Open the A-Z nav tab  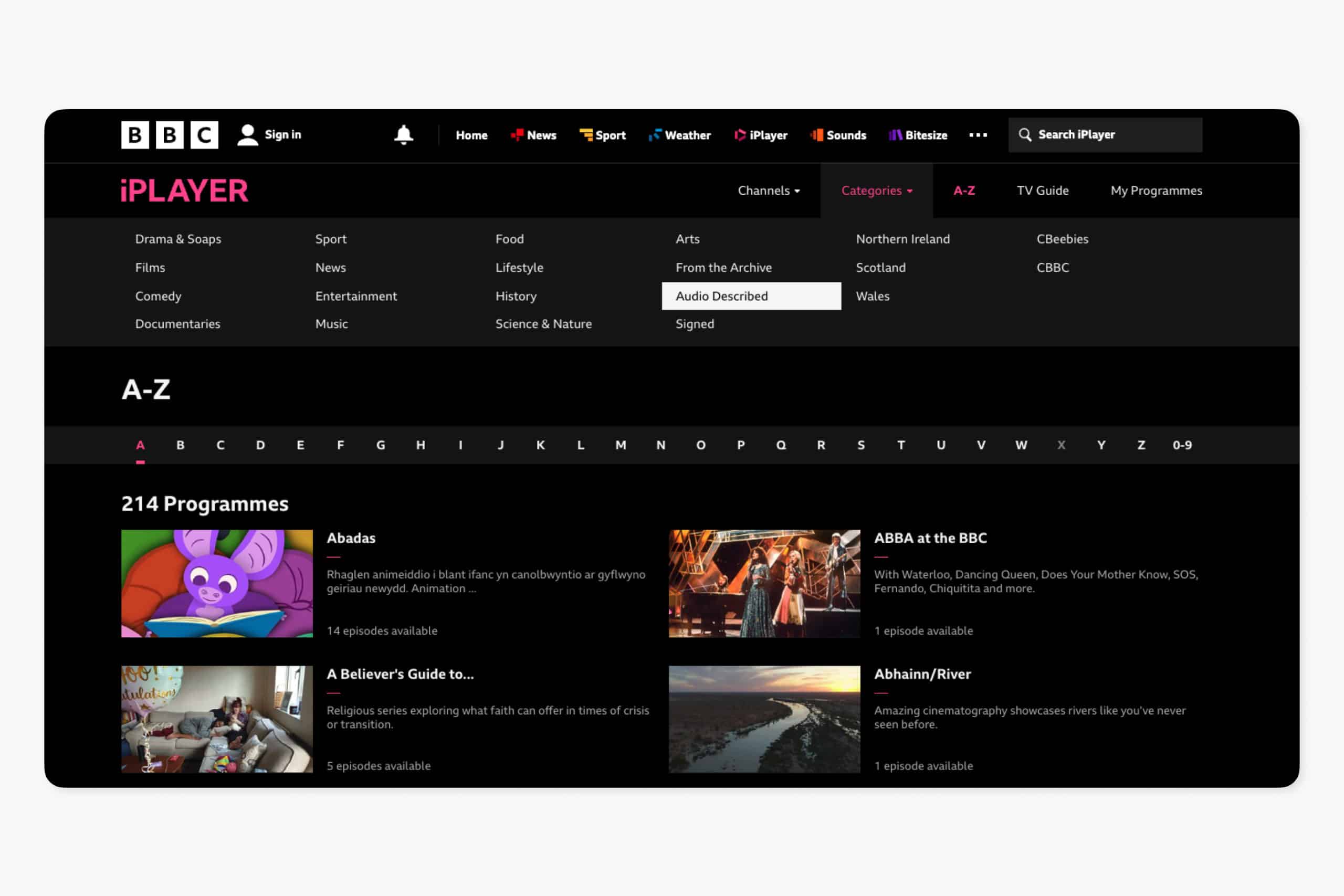tap(964, 191)
